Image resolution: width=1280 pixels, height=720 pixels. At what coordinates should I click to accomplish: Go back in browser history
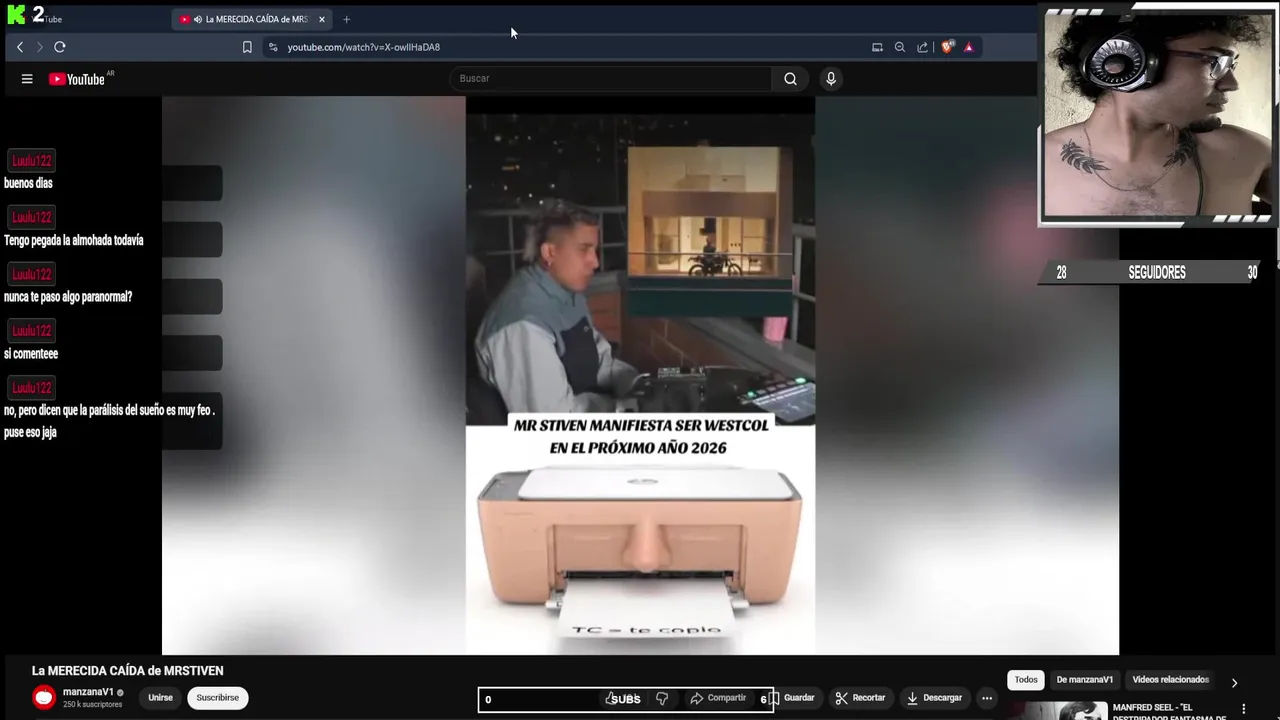point(20,47)
